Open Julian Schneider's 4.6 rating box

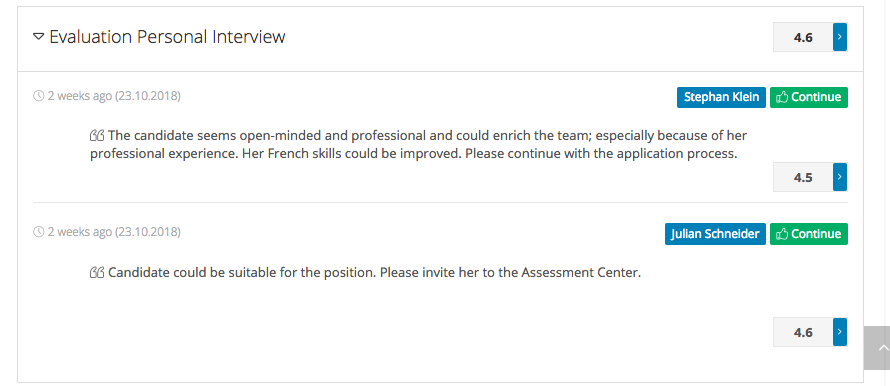803,332
